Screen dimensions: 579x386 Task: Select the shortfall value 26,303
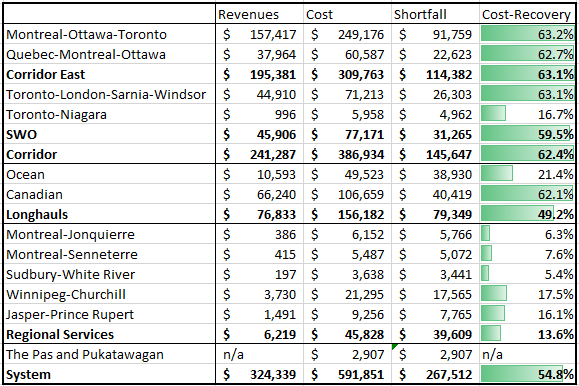pyautogui.click(x=452, y=94)
